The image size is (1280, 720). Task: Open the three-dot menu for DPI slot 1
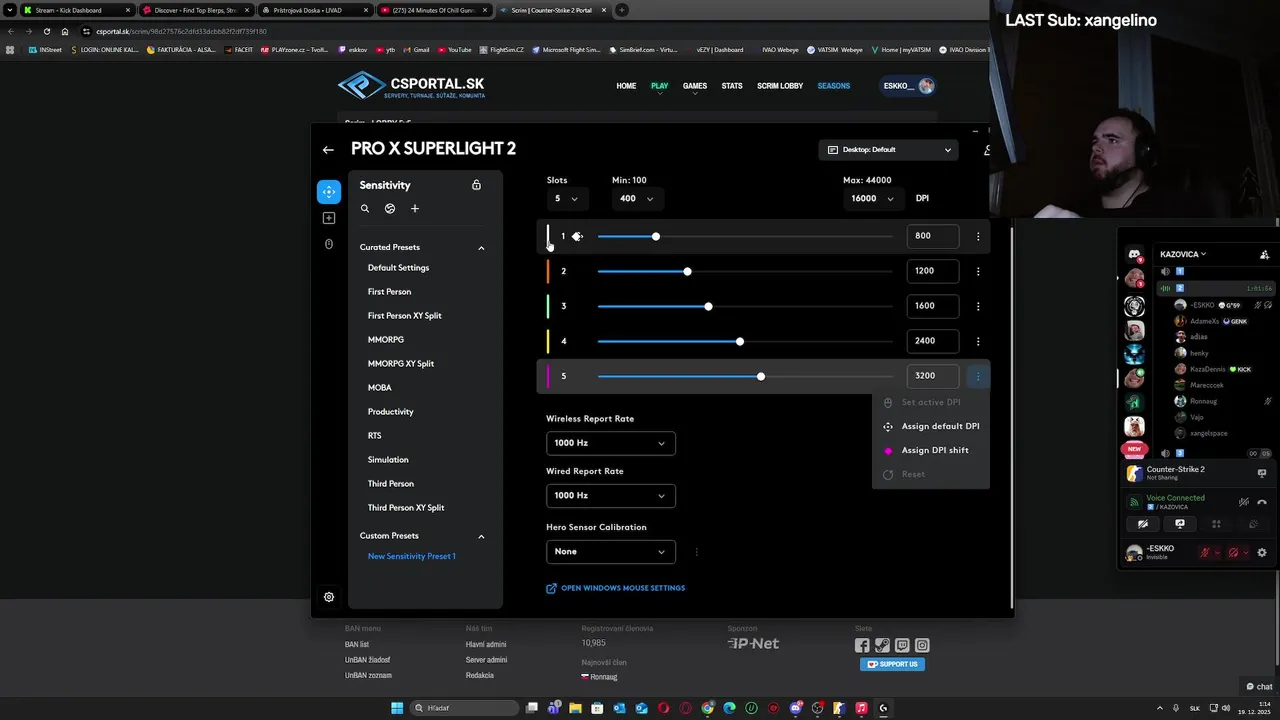[978, 236]
